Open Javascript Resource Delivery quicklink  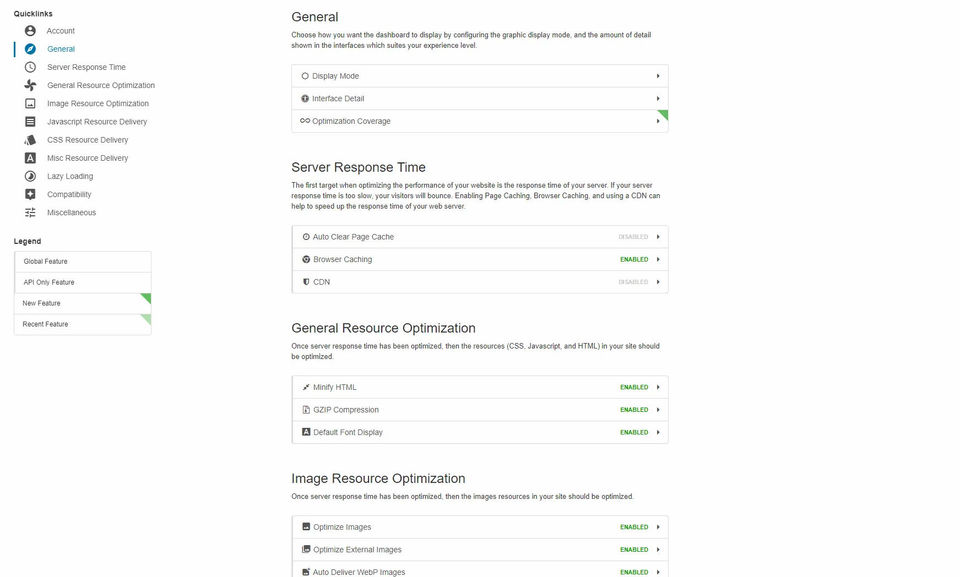pyautogui.click(x=97, y=122)
